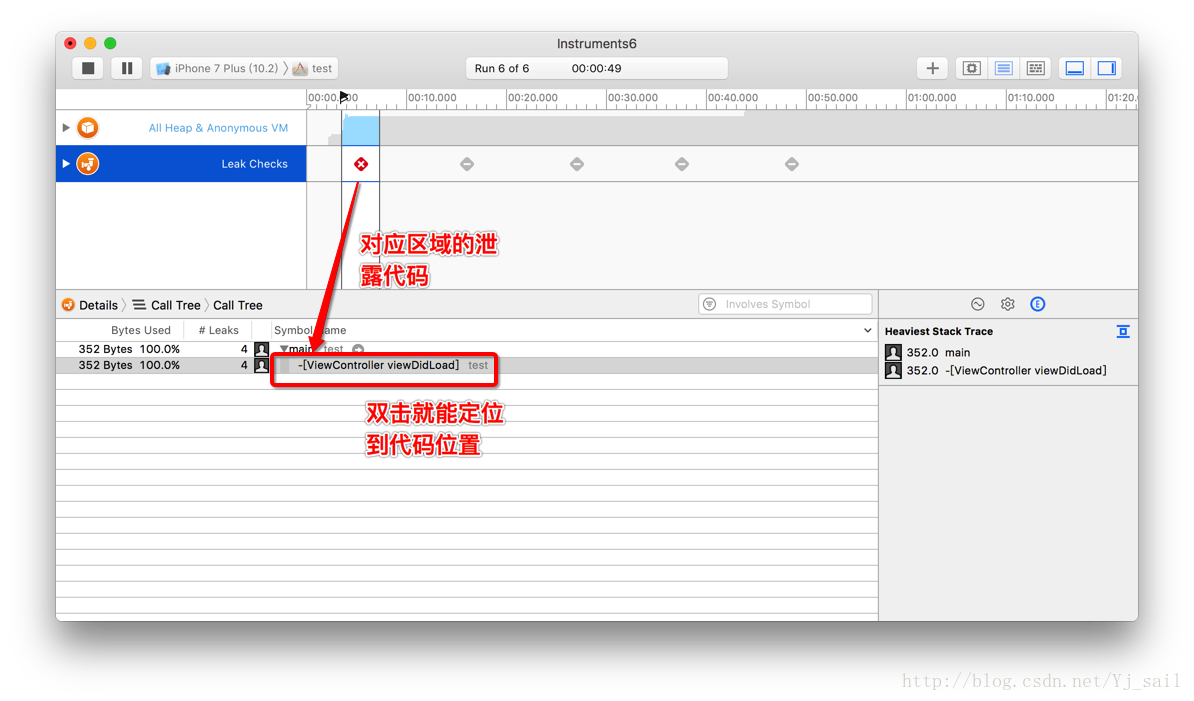Click the blue allocations graph region
1194x701 pixels.
click(x=360, y=130)
